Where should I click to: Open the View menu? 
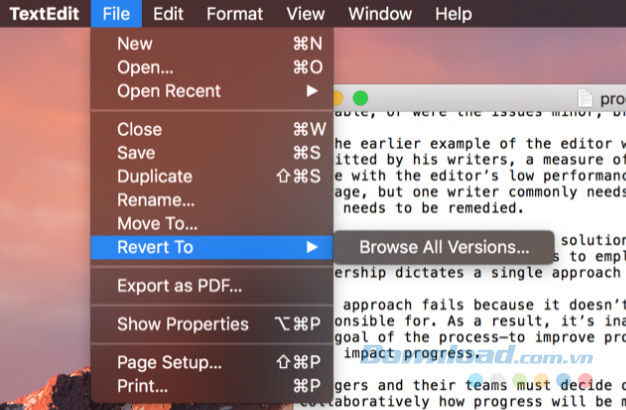[305, 14]
